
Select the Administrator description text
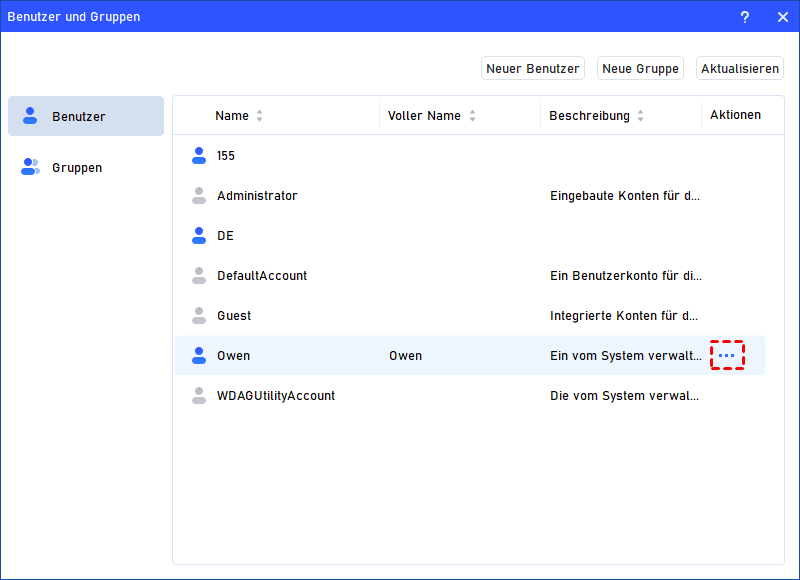(625, 196)
